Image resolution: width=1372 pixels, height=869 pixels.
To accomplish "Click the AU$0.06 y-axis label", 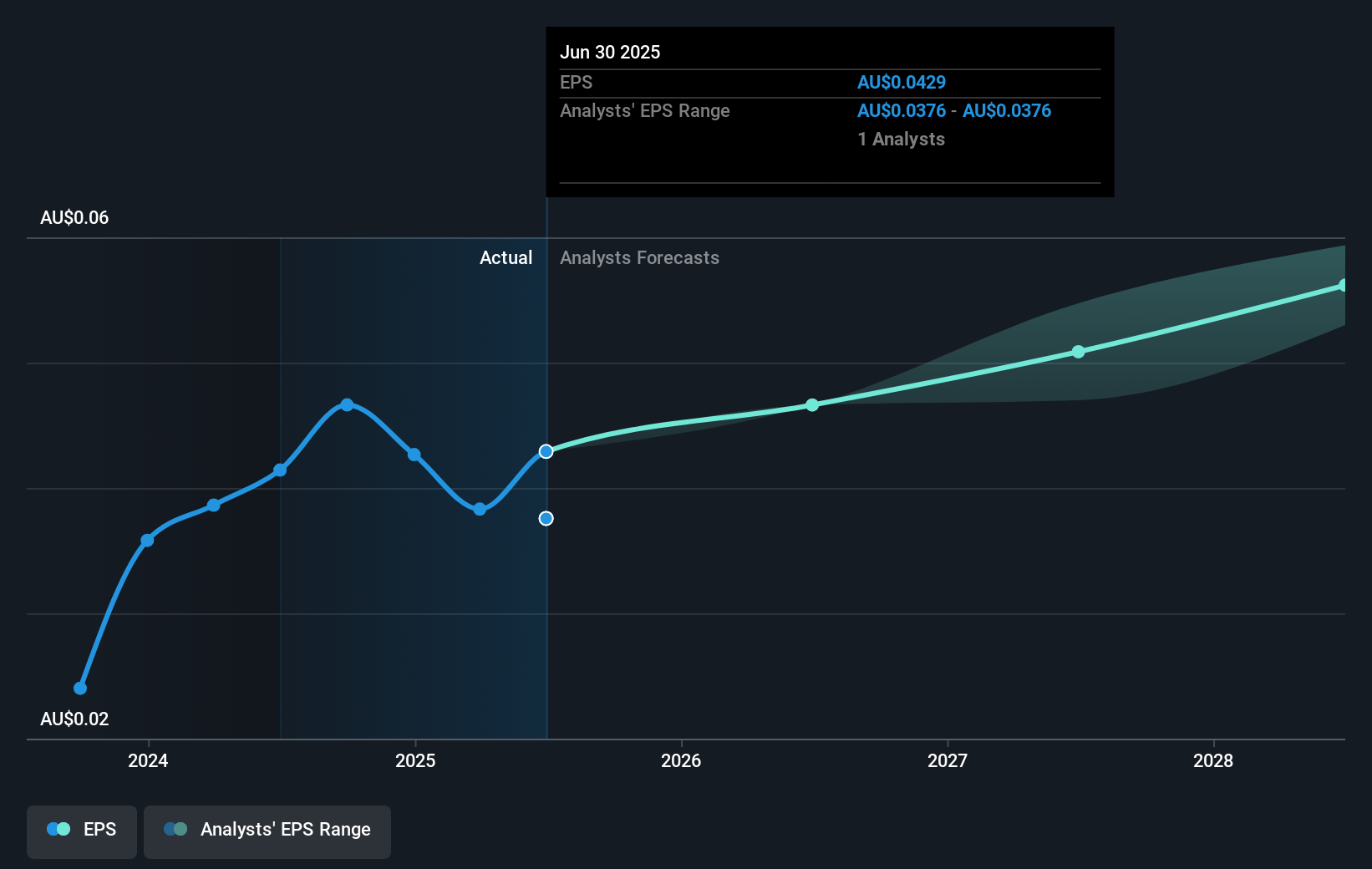I will click(74, 218).
